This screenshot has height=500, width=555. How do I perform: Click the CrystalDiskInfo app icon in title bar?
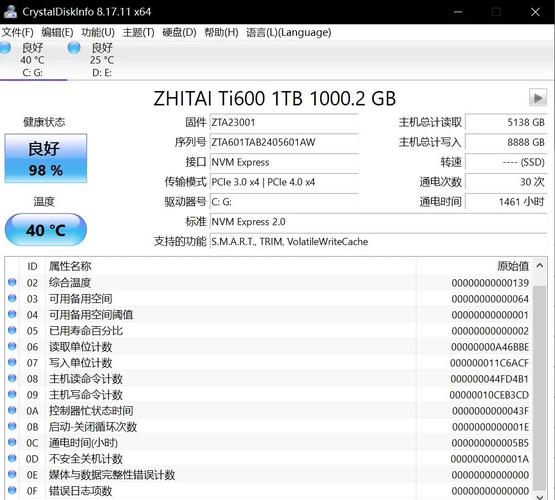pos(10,12)
